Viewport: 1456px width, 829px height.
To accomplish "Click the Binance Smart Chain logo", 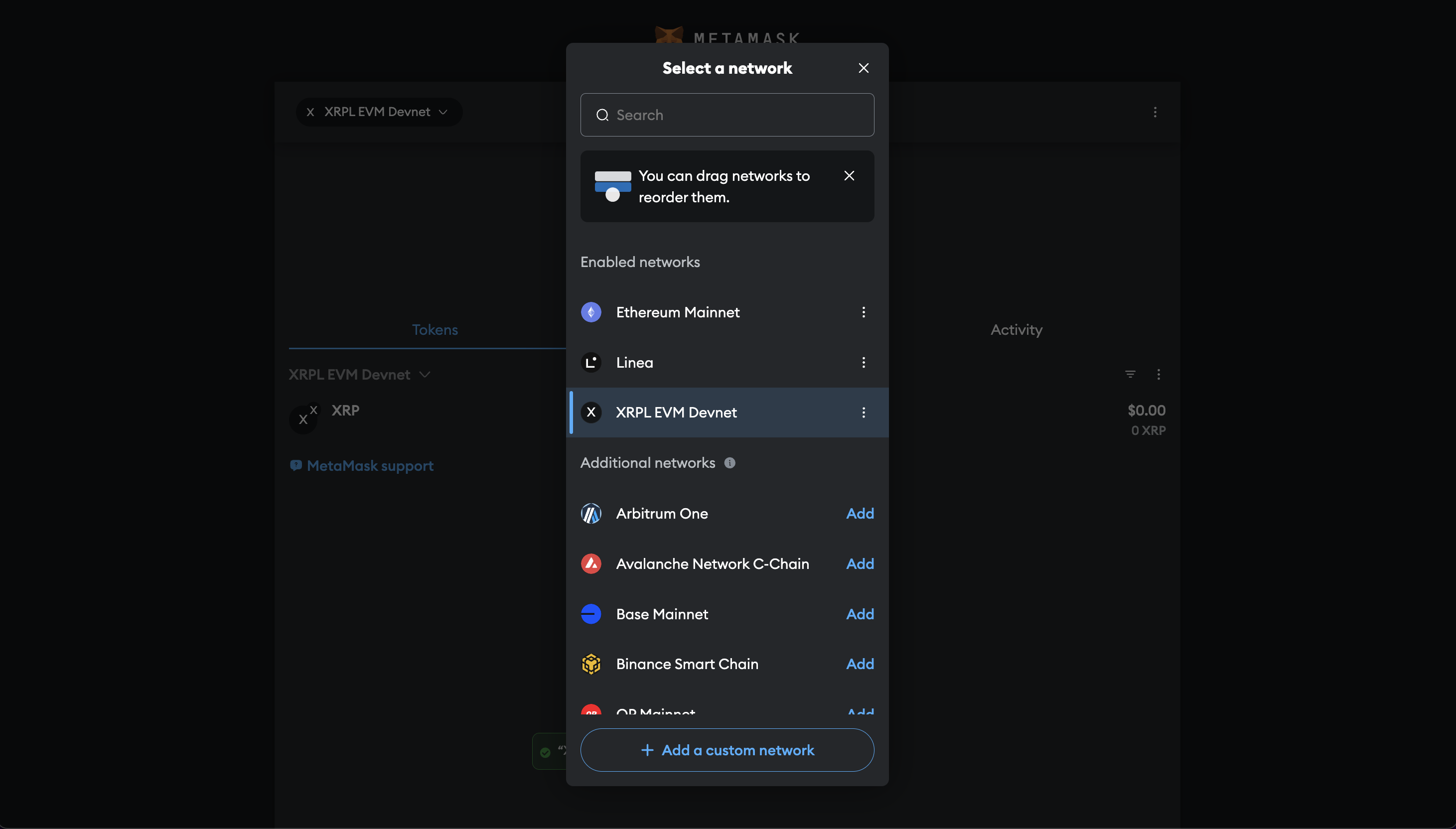I will pos(591,664).
